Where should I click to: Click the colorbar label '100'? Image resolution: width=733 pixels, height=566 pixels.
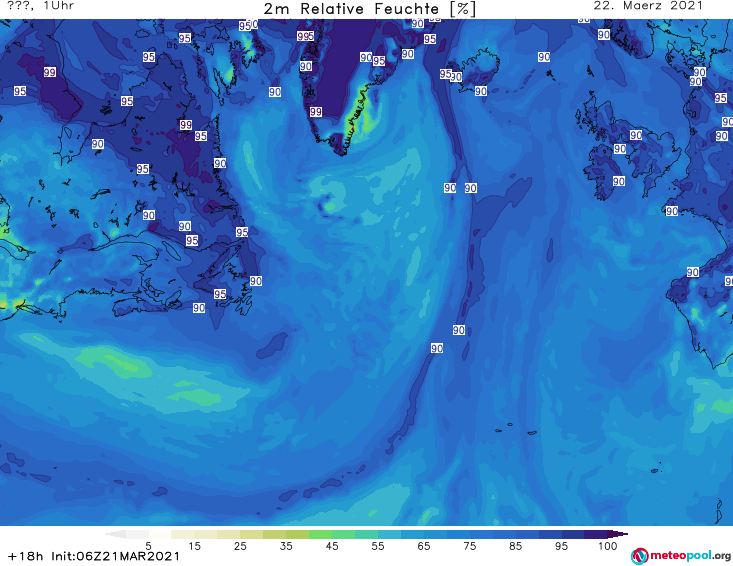[607, 546]
